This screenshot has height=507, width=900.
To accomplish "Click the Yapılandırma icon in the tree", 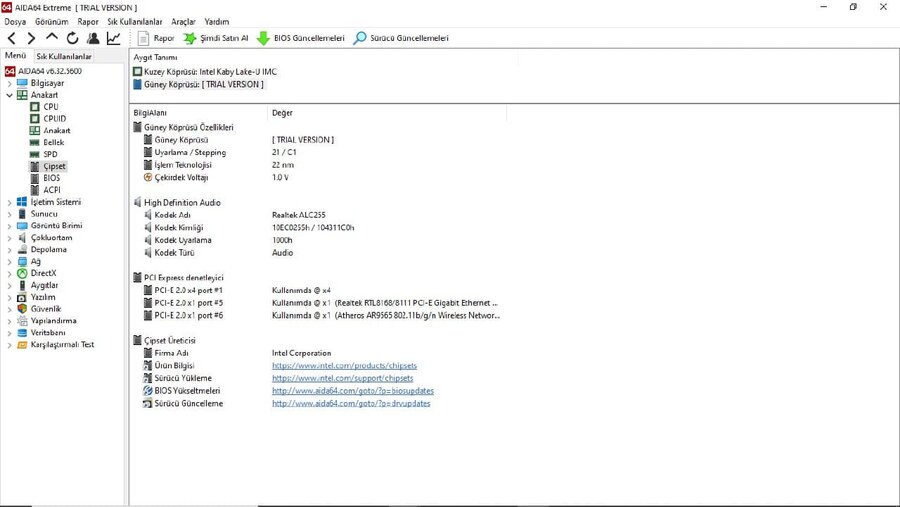I will (22, 321).
